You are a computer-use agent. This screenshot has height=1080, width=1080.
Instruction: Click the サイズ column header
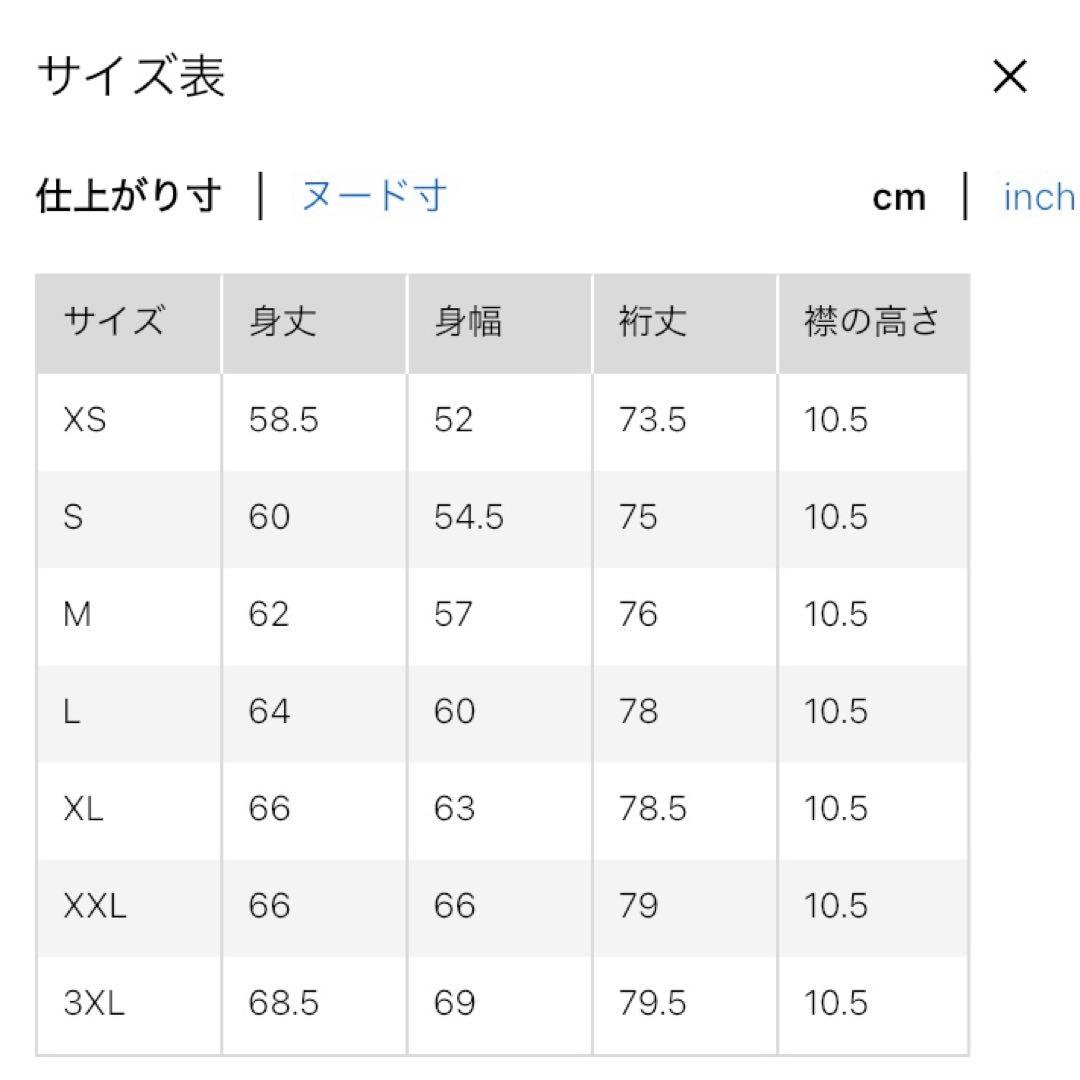[113, 323]
